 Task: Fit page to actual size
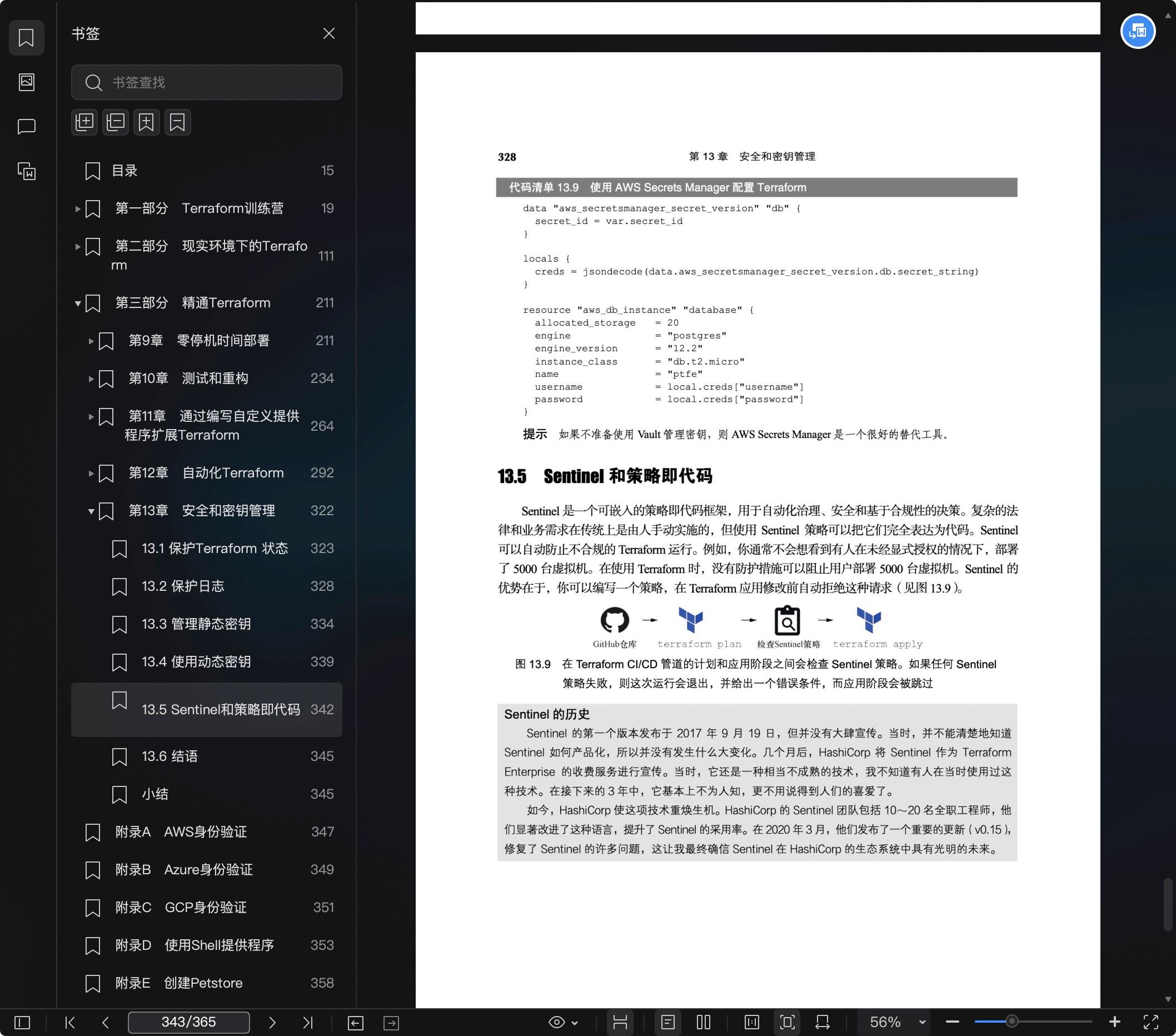coord(752,1022)
